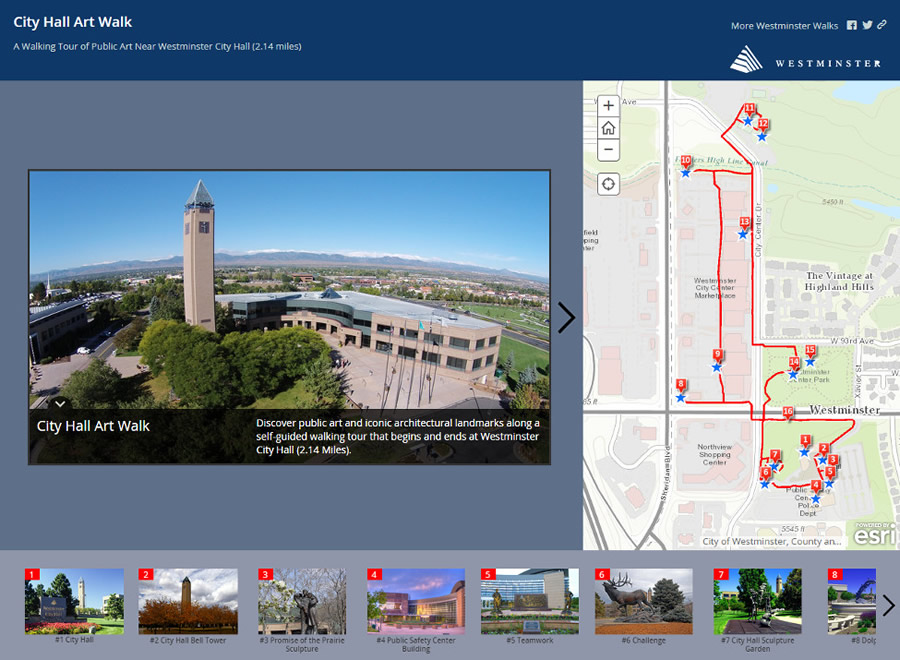Select map marker 5 near City Hall
This screenshot has height=660, width=900.
tap(830, 472)
